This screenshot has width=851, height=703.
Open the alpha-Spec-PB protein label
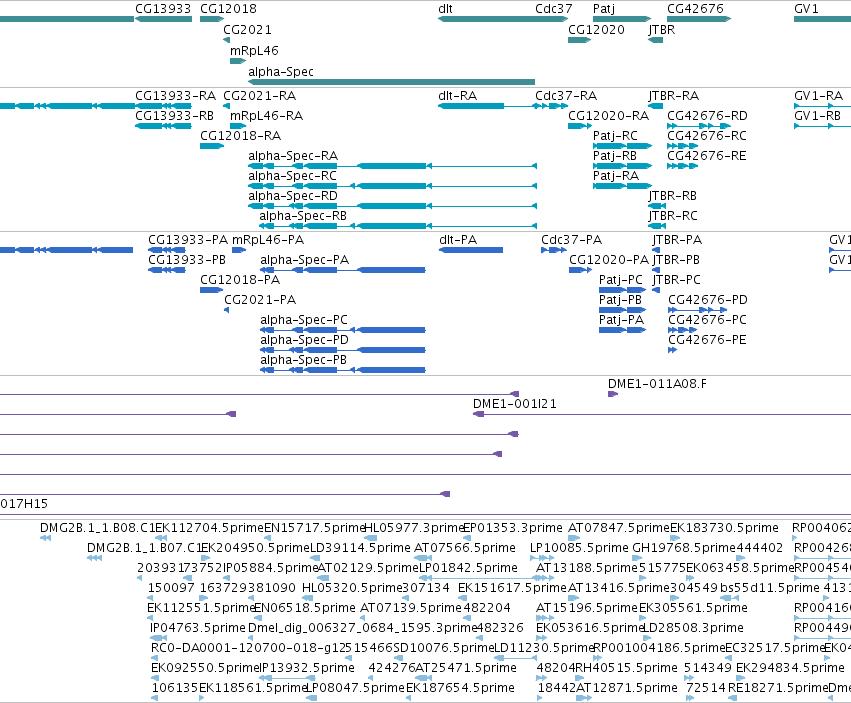[303, 360]
